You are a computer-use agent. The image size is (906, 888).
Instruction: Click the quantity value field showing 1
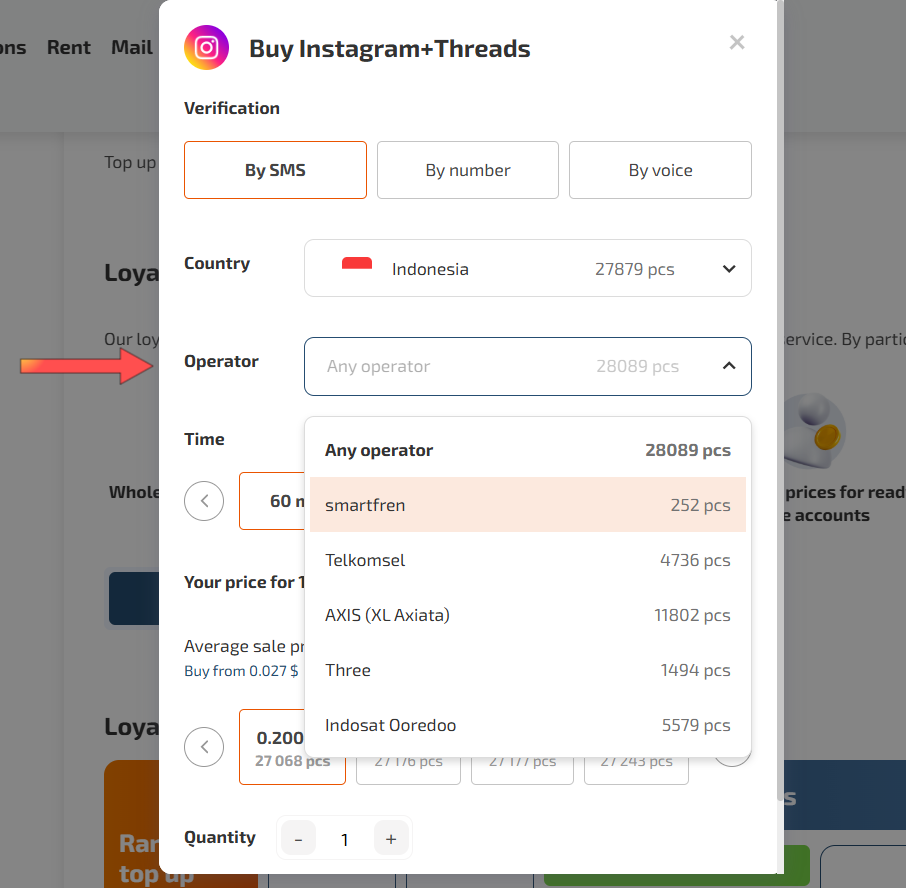point(345,839)
